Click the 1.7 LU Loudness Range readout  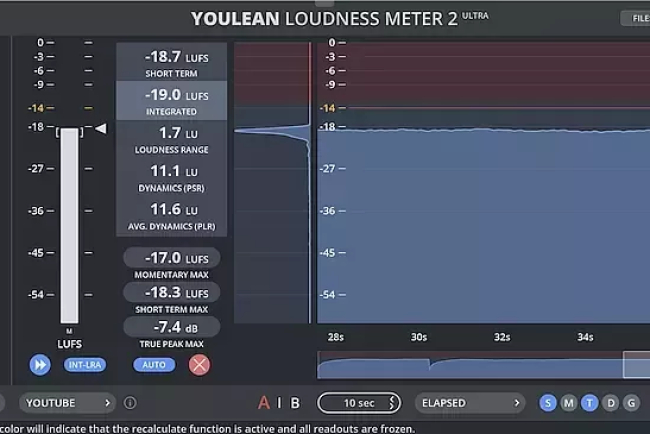(172, 139)
